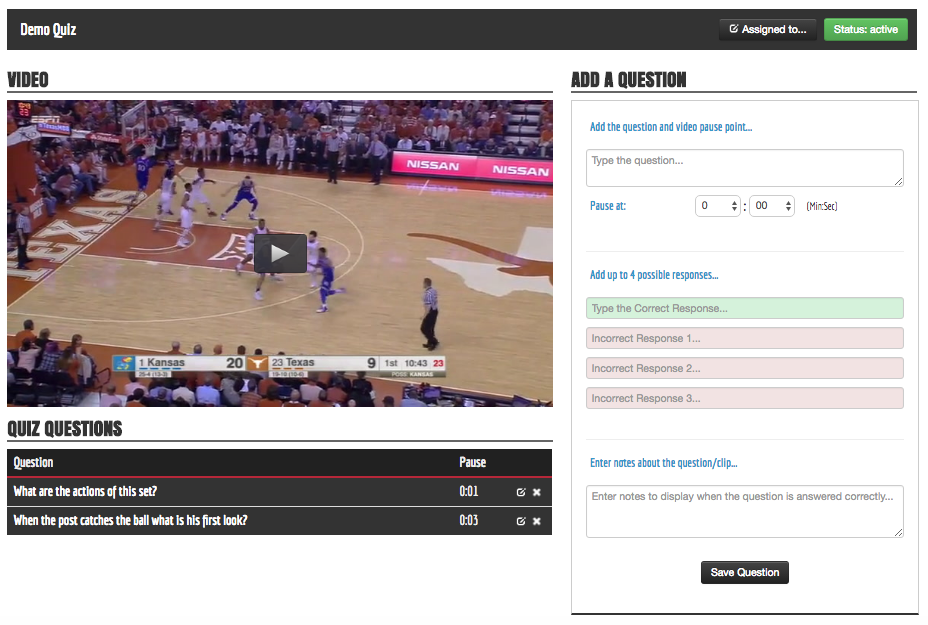Select the Incorrect Response 3 field
The image size is (928, 625).
pos(743,398)
